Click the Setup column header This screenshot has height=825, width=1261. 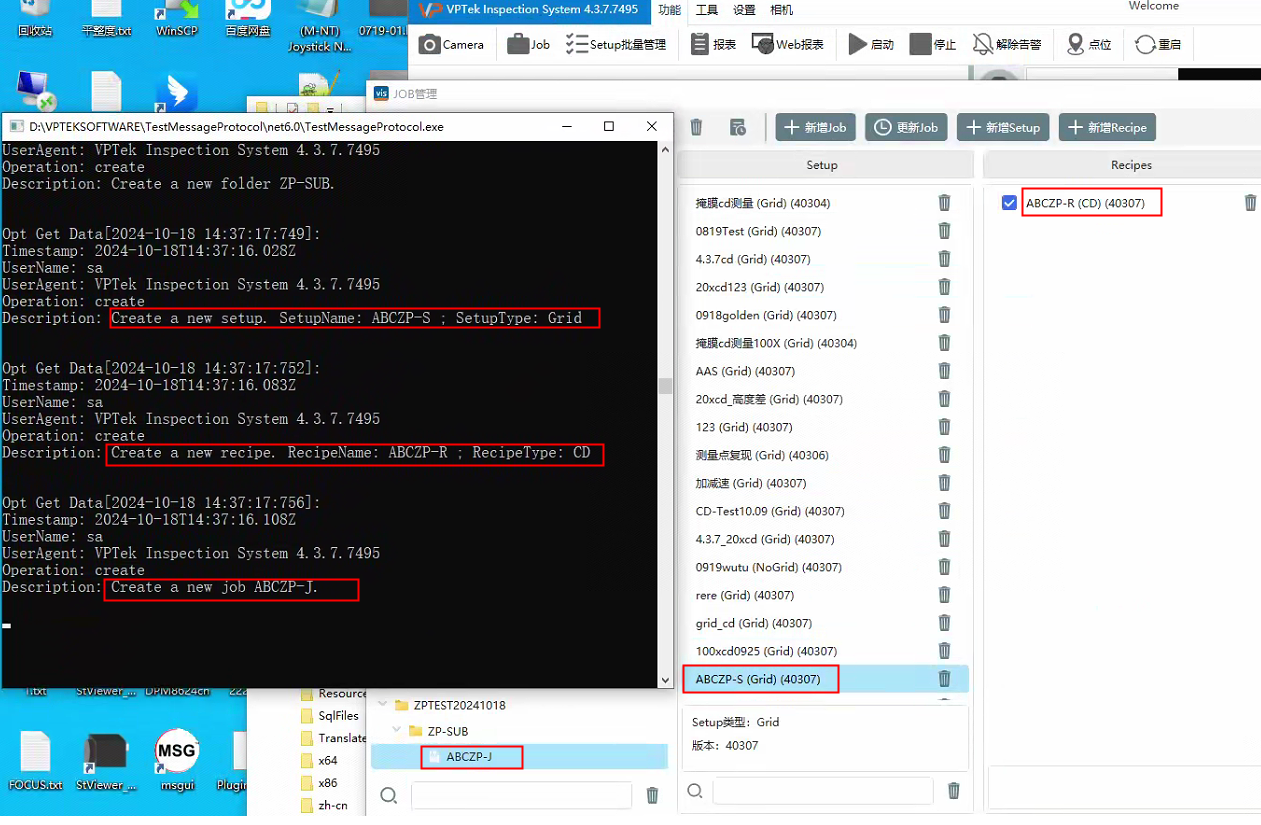822,165
